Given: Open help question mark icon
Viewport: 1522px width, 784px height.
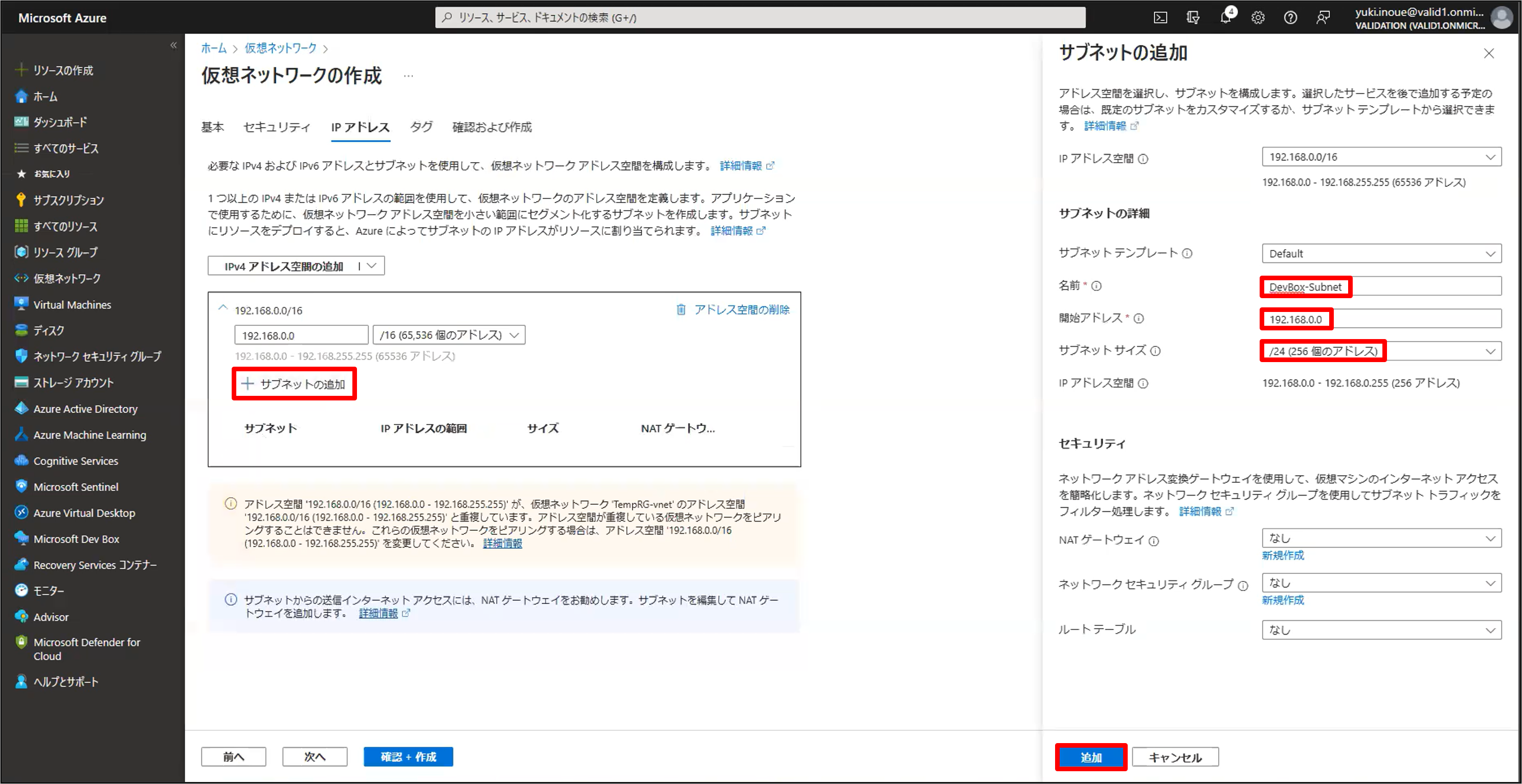Looking at the screenshot, I should point(1290,17).
